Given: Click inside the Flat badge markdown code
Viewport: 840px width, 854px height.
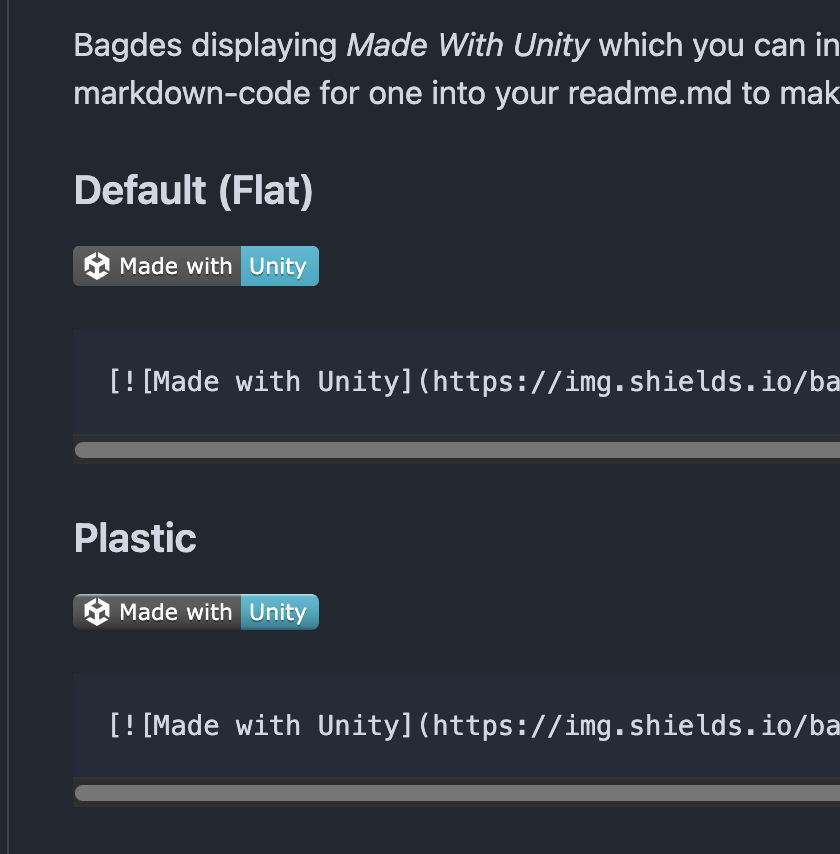Looking at the screenshot, I should tap(456, 382).
